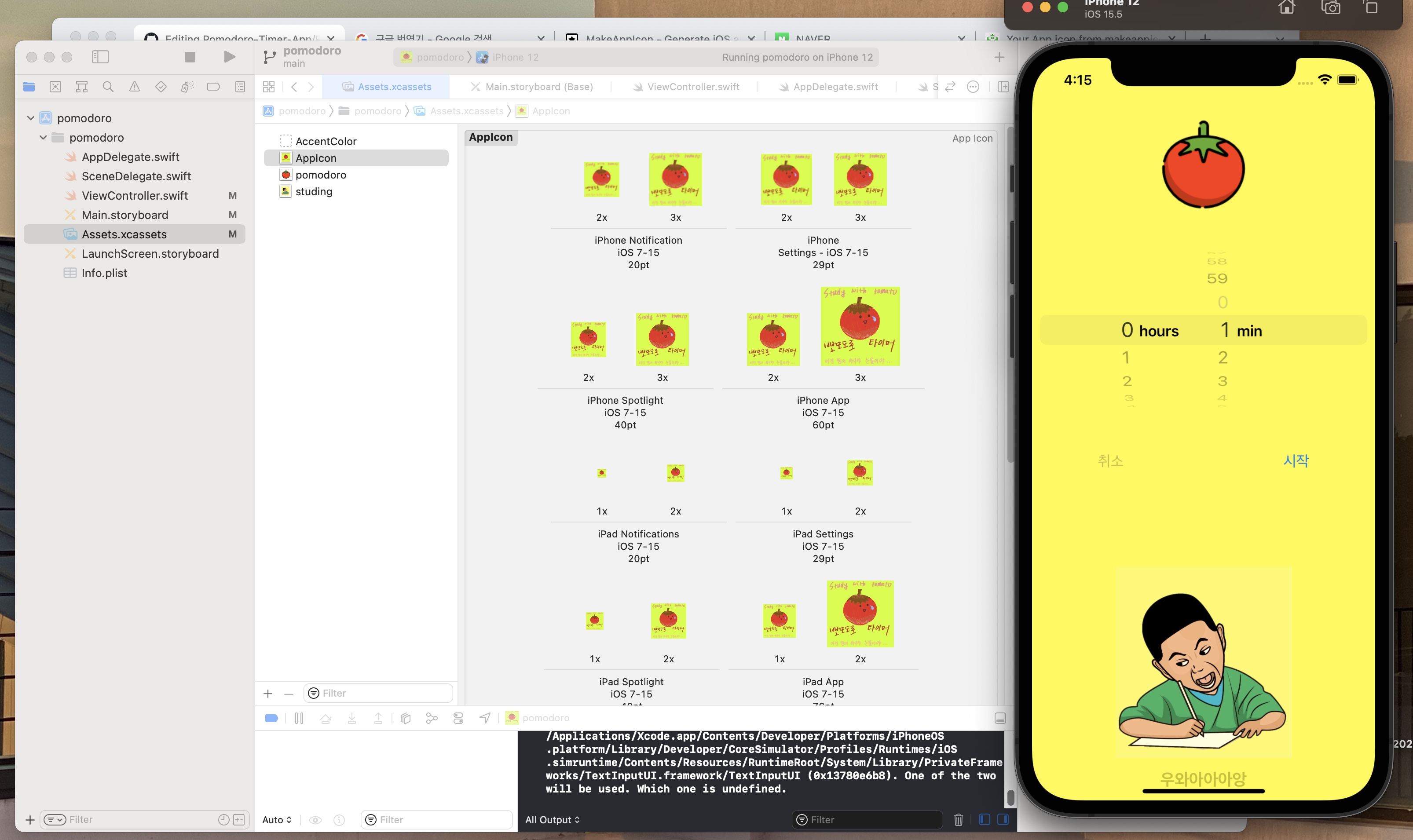Switch to the Main.storyboard tab
The image size is (1413, 840).
click(x=538, y=86)
